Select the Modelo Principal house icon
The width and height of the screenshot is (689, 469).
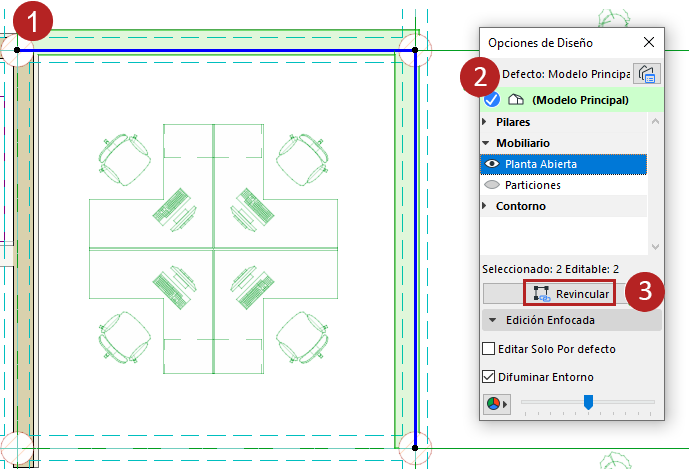point(516,100)
